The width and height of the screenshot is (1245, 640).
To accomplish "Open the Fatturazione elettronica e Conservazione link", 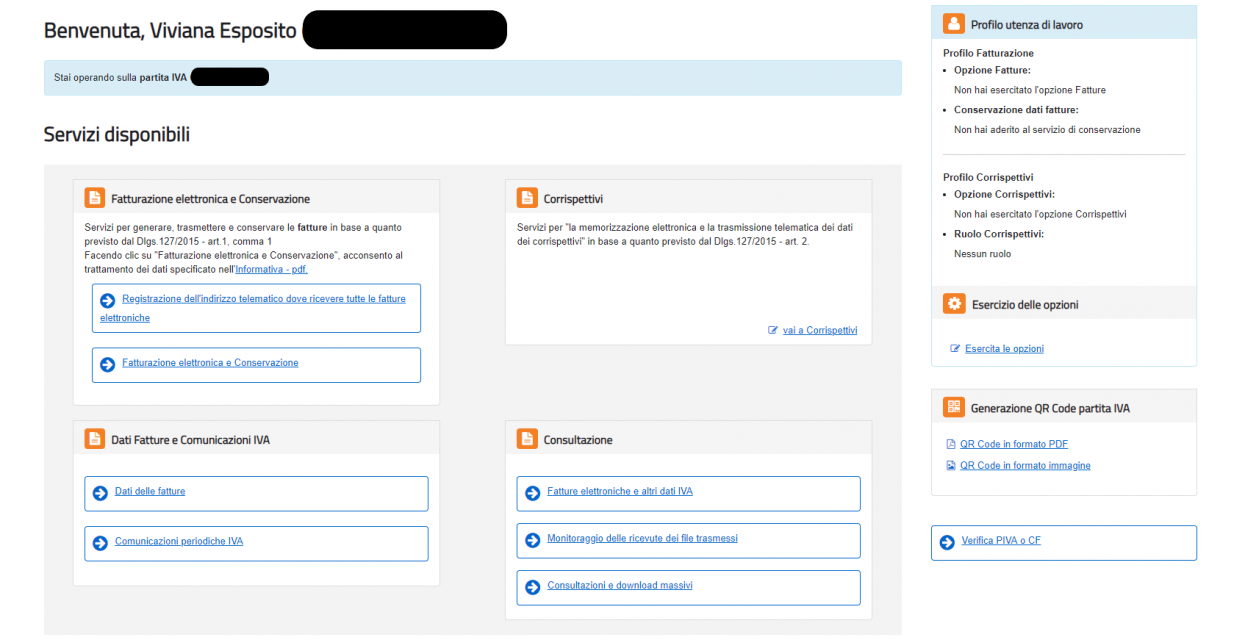I will pos(210,363).
